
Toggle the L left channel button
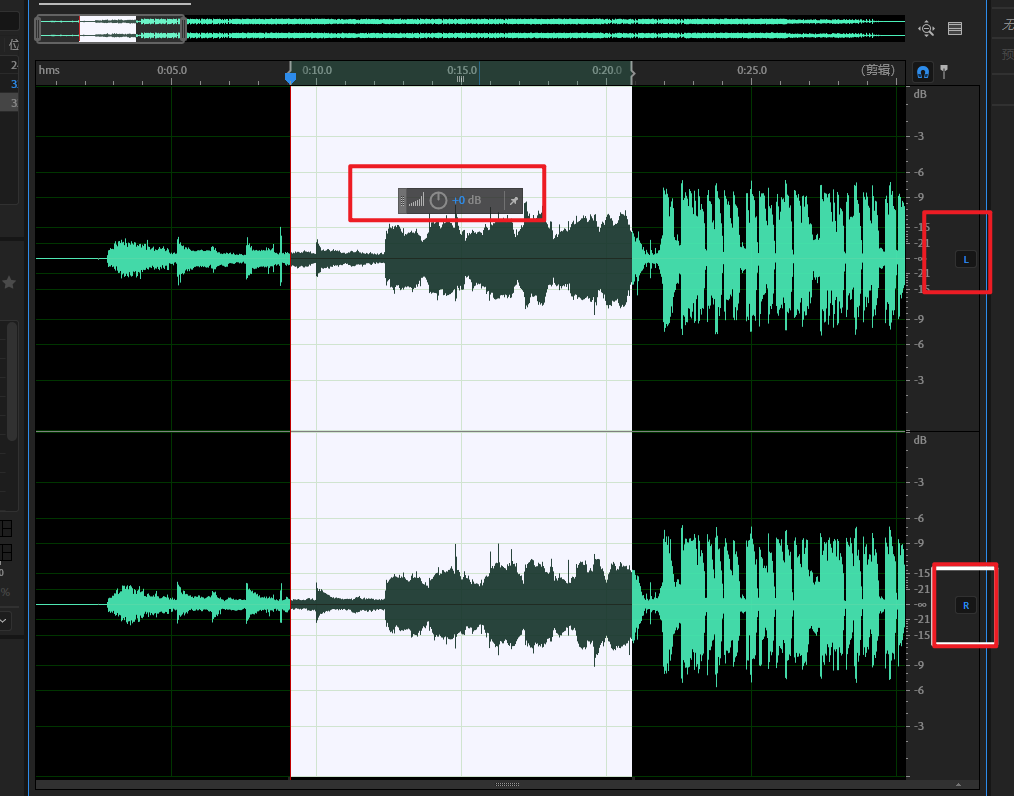coord(965,260)
